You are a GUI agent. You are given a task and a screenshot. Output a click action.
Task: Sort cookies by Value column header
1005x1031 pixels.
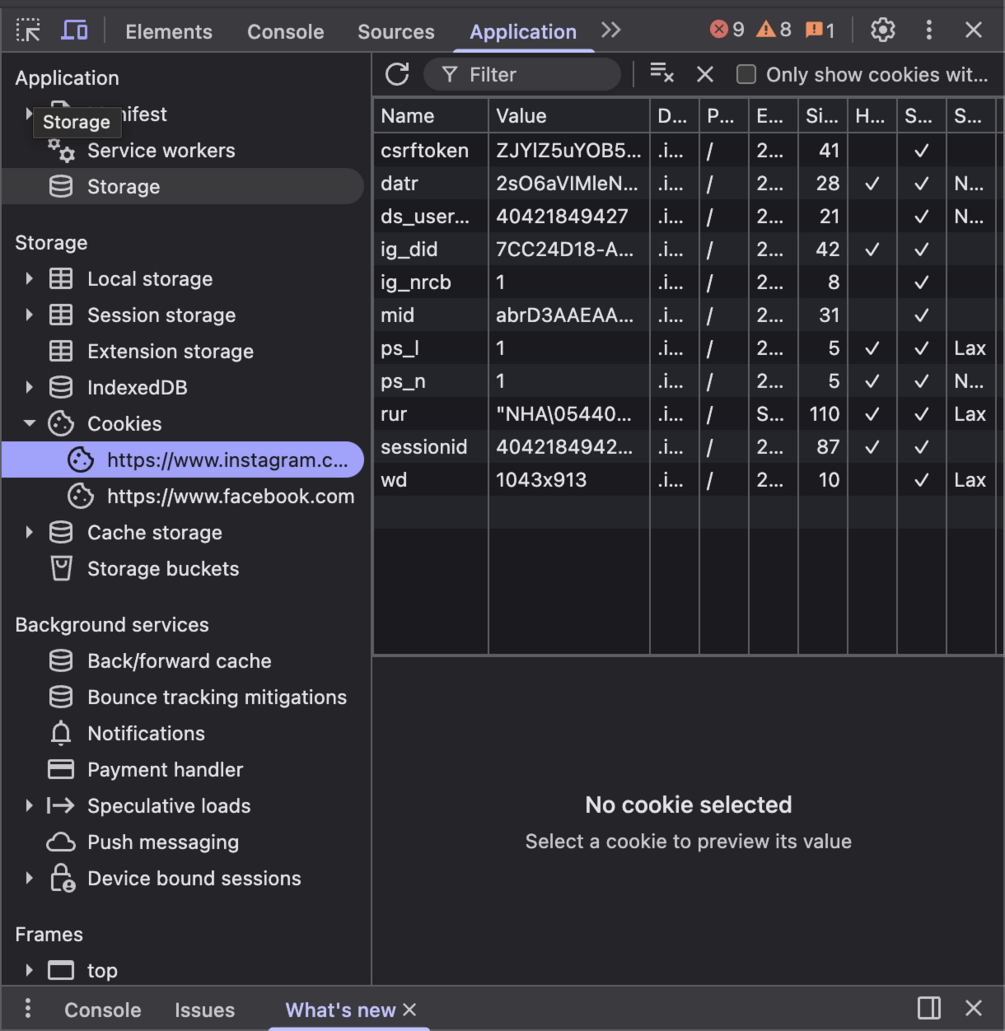pyautogui.click(x=569, y=116)
